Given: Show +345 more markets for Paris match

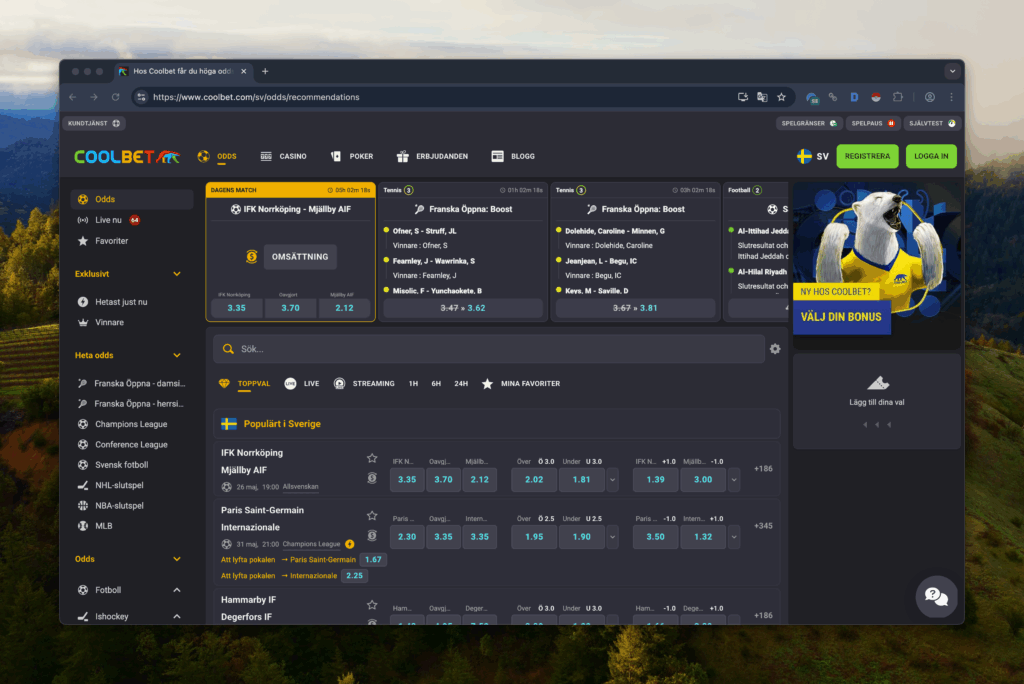Looking at the screenshot, I should 763,526.
